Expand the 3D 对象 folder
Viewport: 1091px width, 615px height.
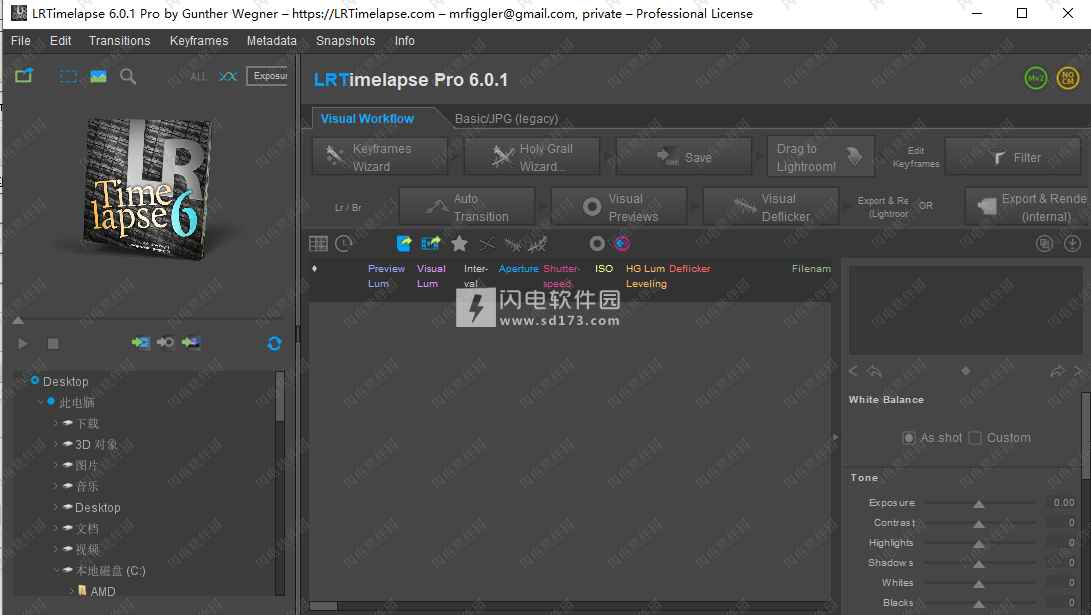[56, 444]
